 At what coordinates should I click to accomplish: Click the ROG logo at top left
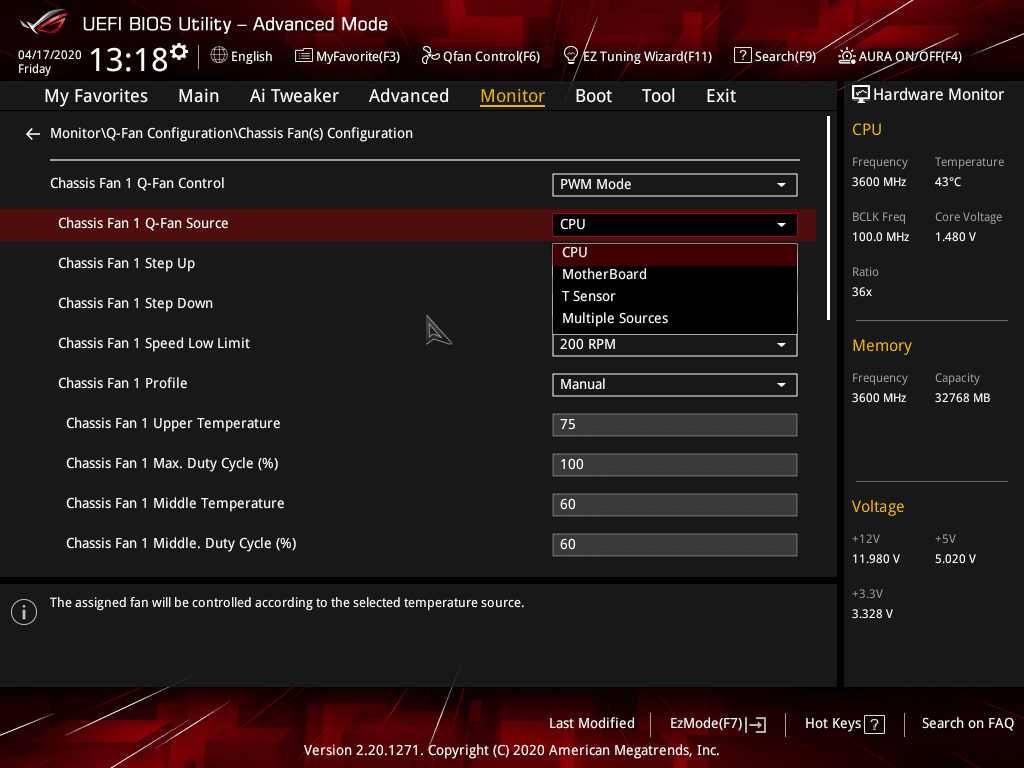click(x=43, y=22)
